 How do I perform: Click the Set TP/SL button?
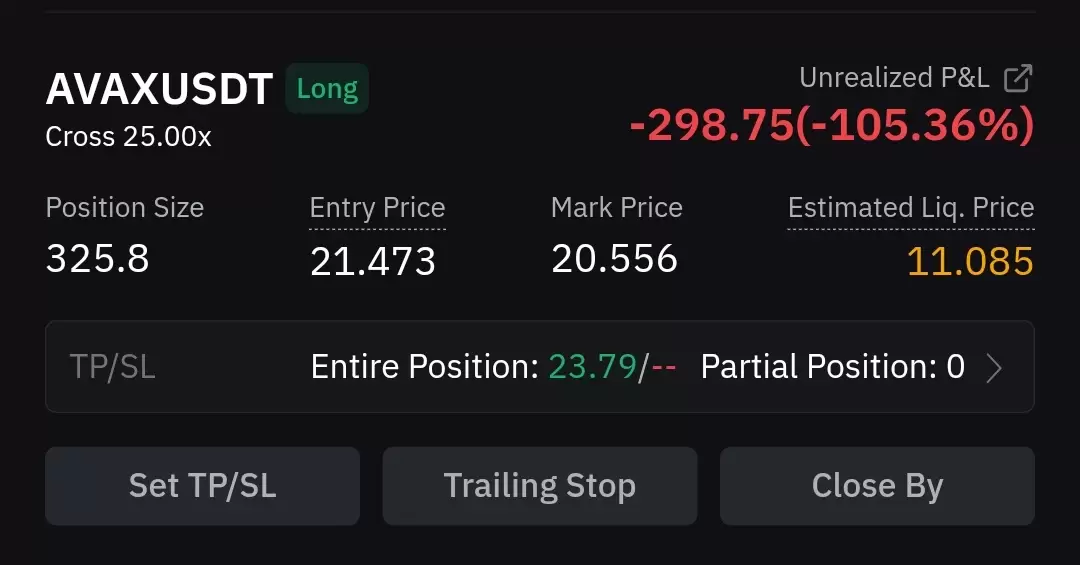202,486
